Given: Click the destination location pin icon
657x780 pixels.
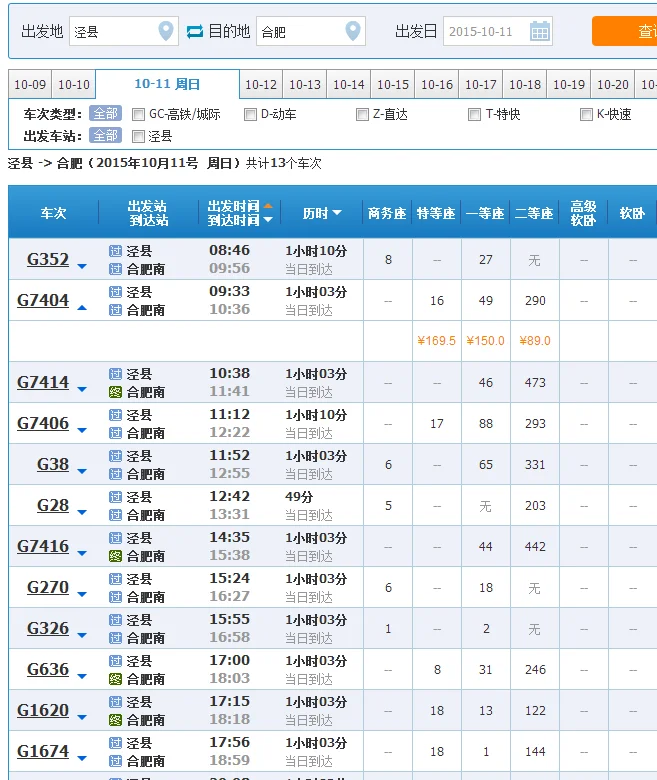Looking at the screenshot, I should pyautogui.click(x=353, y=31).
